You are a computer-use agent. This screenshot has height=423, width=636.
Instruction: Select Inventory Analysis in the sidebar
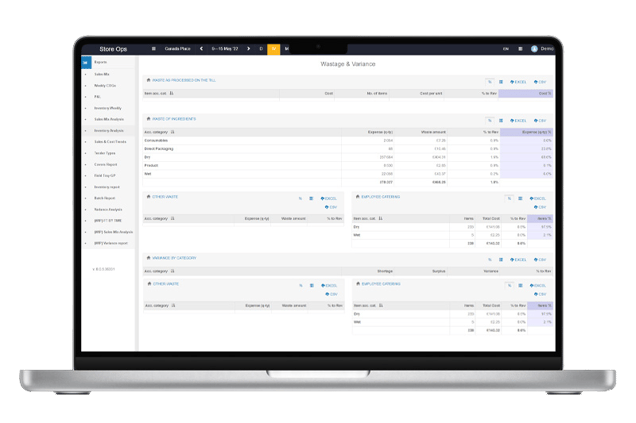point(108,130)
